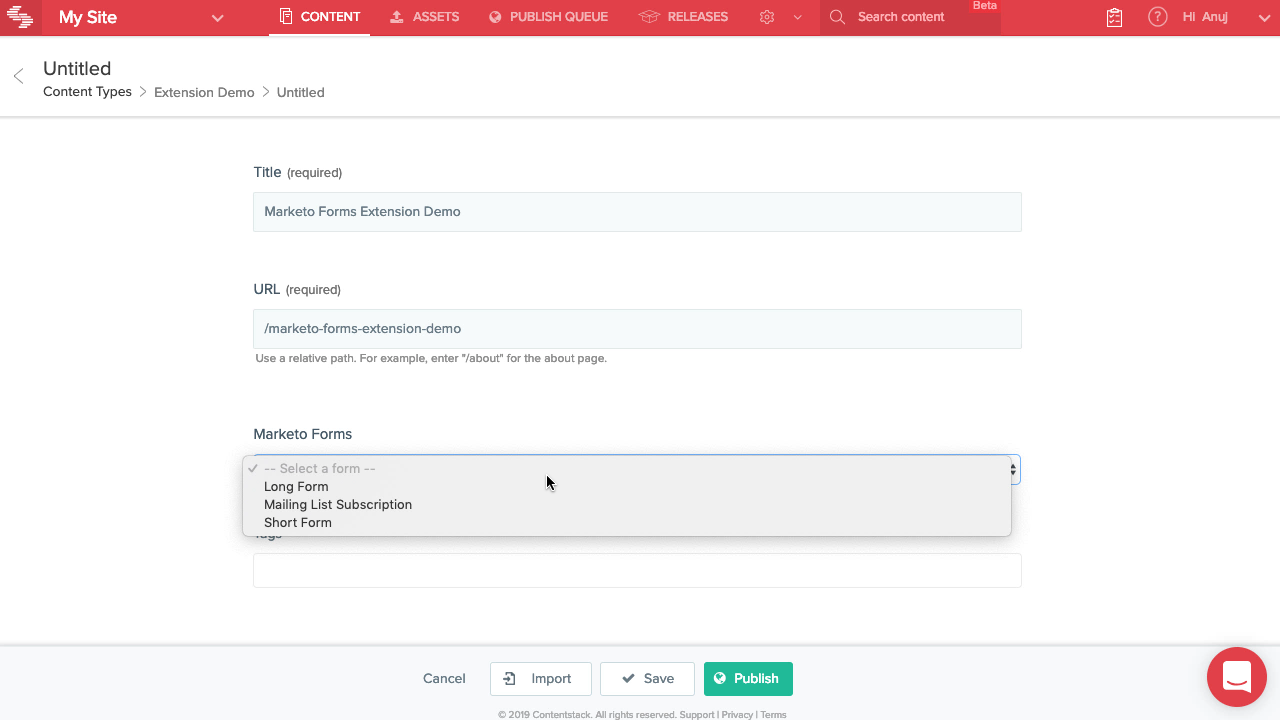Click the Content document icon
Viewport: 1280px width, 720px height.
(x=286, y=17)
